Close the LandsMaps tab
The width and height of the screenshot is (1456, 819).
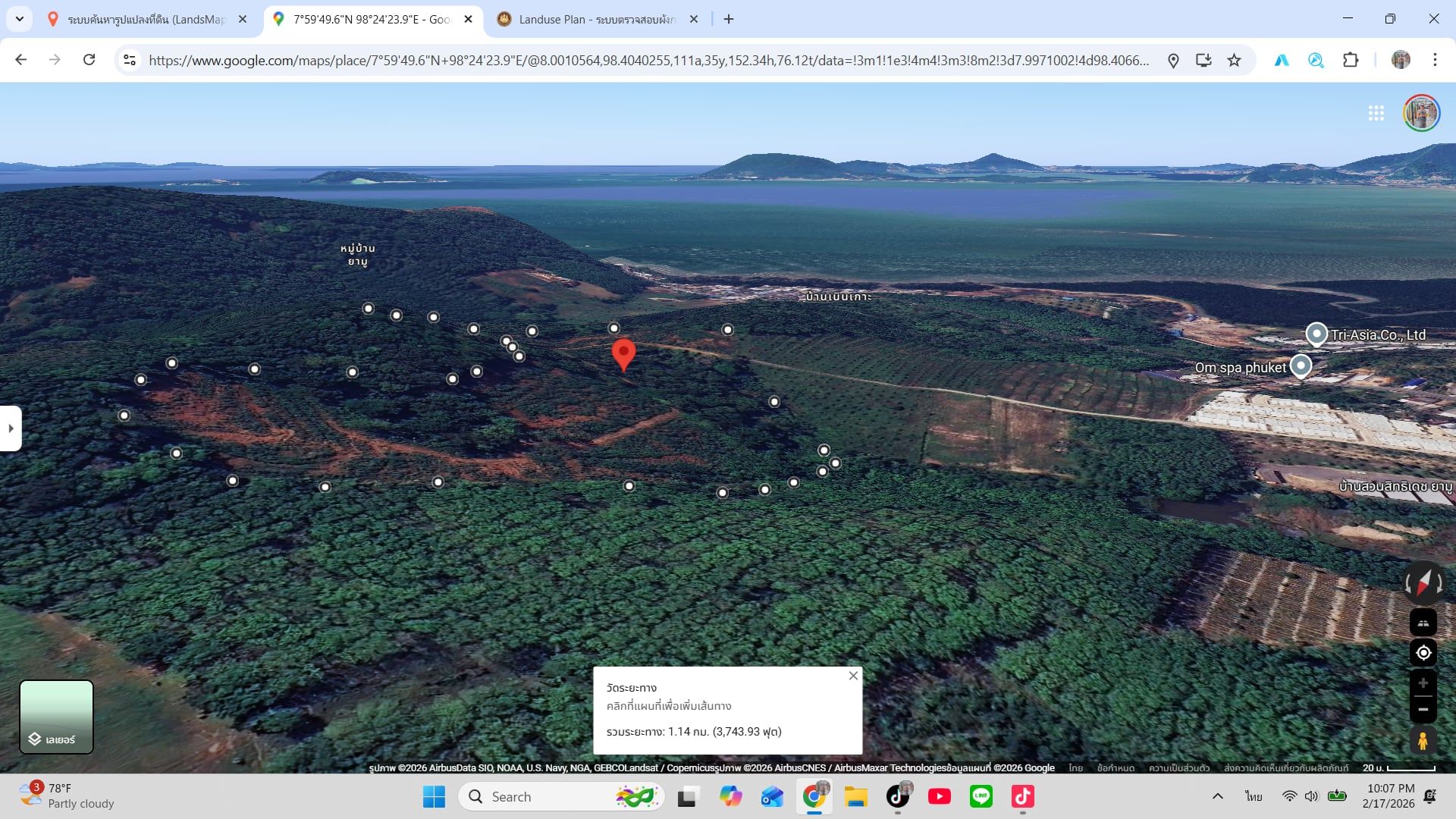[x=243, y=19]
